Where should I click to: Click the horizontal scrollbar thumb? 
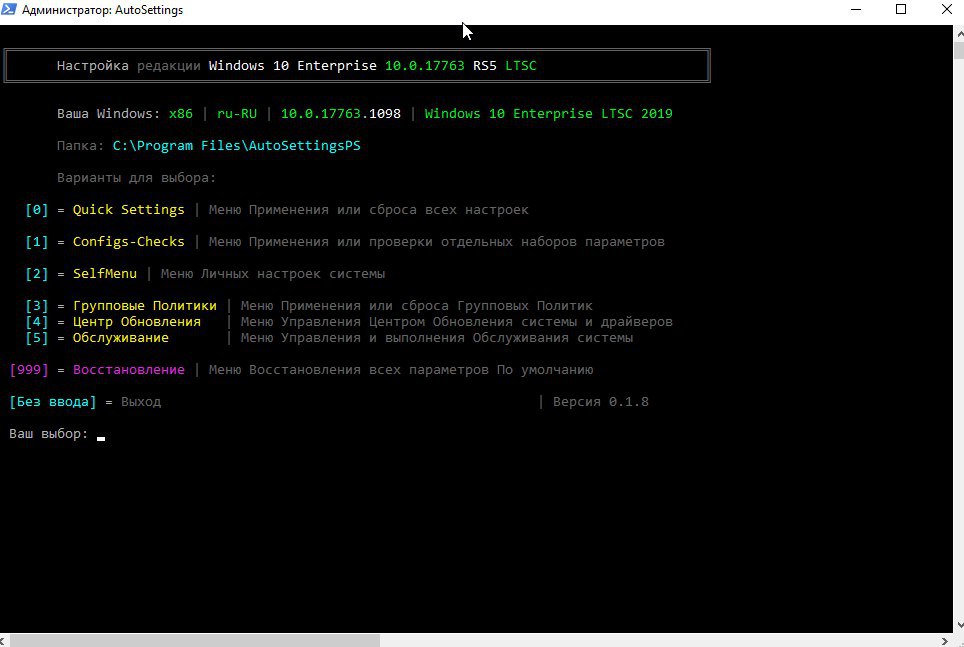[x=195, y=640]
